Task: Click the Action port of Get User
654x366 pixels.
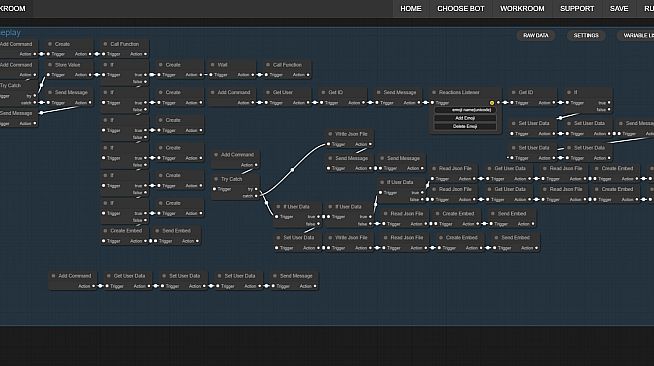Action: [308, 103]
